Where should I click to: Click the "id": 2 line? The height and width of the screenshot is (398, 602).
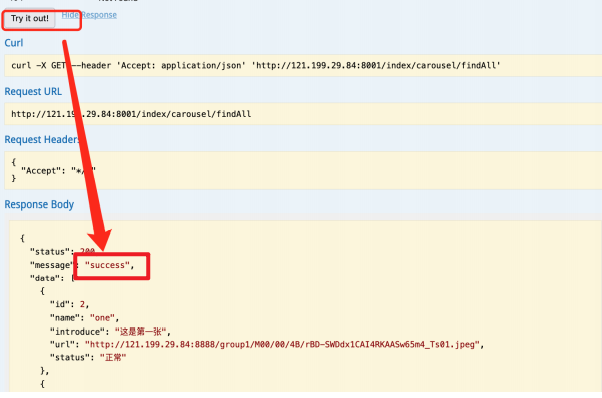click(x=69, y=304)
